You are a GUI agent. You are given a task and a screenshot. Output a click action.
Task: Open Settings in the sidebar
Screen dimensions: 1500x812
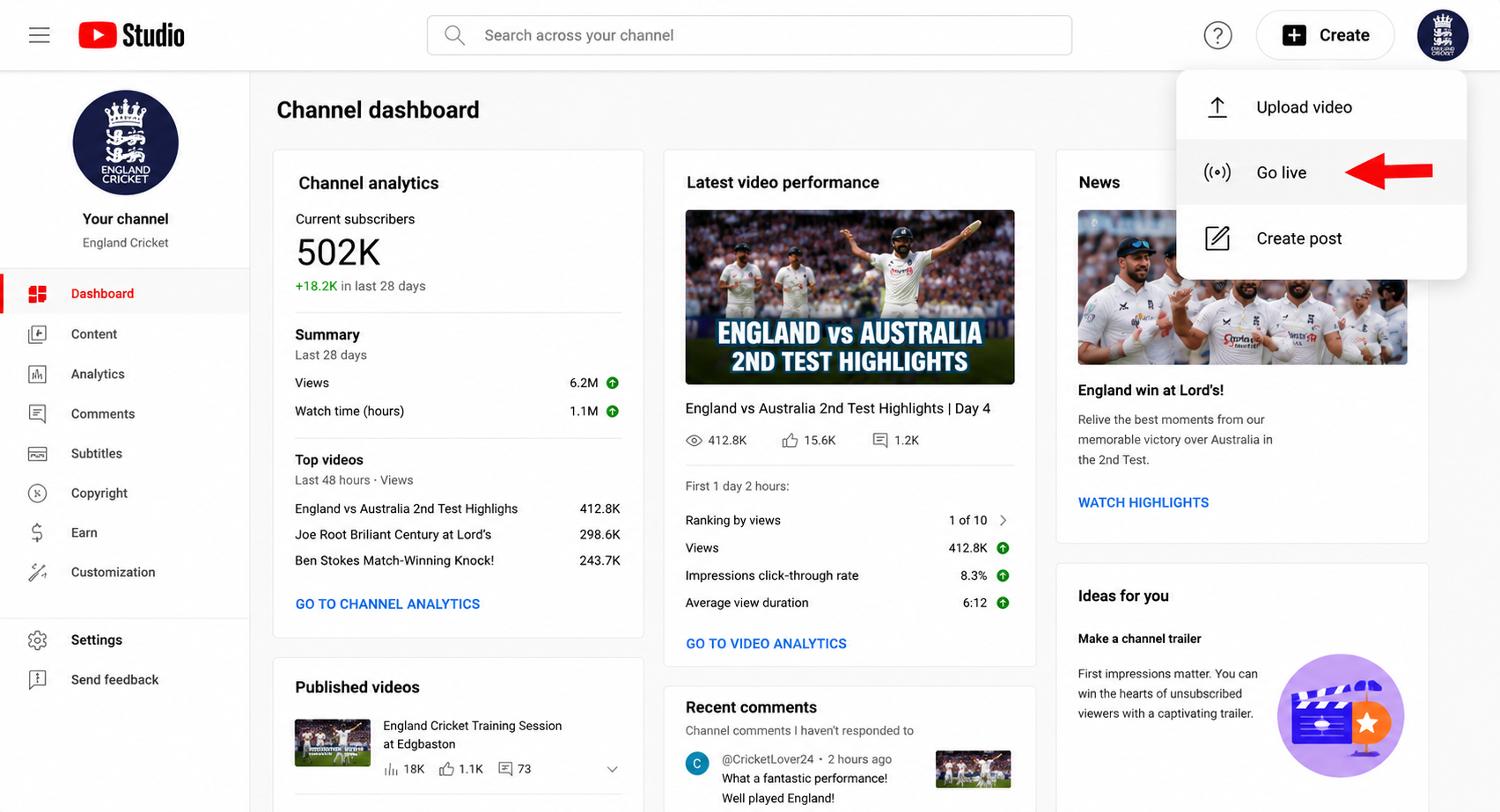[125, 640]
